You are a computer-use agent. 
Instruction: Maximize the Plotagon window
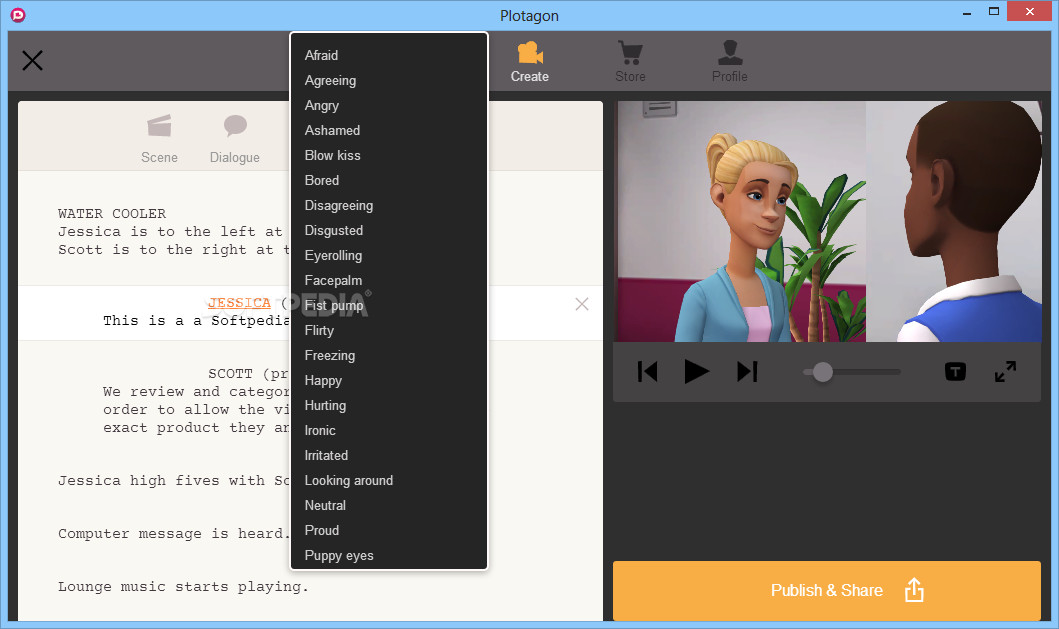(993, 11)
